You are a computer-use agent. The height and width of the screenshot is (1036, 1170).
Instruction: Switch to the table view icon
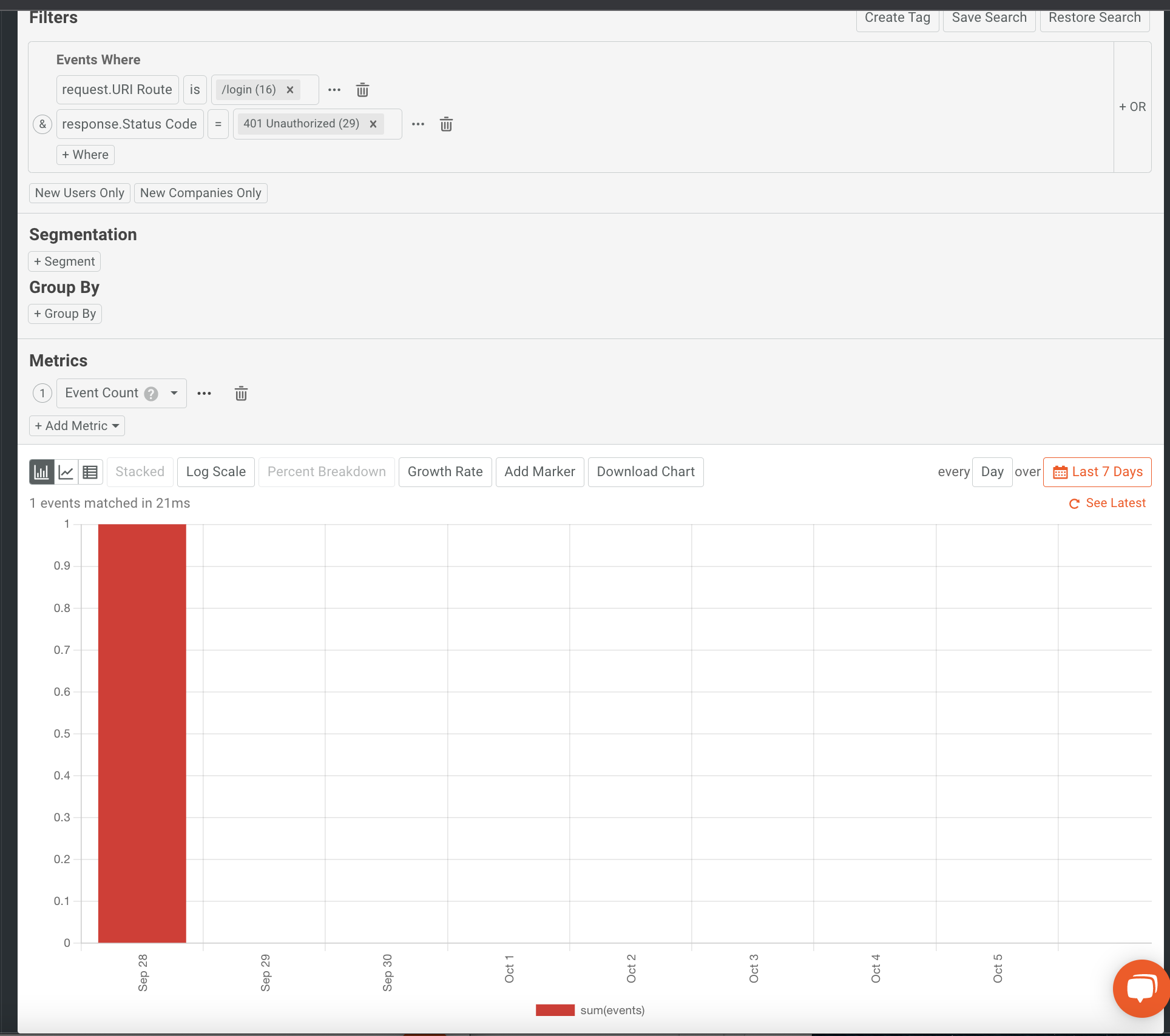pos(90,472)
